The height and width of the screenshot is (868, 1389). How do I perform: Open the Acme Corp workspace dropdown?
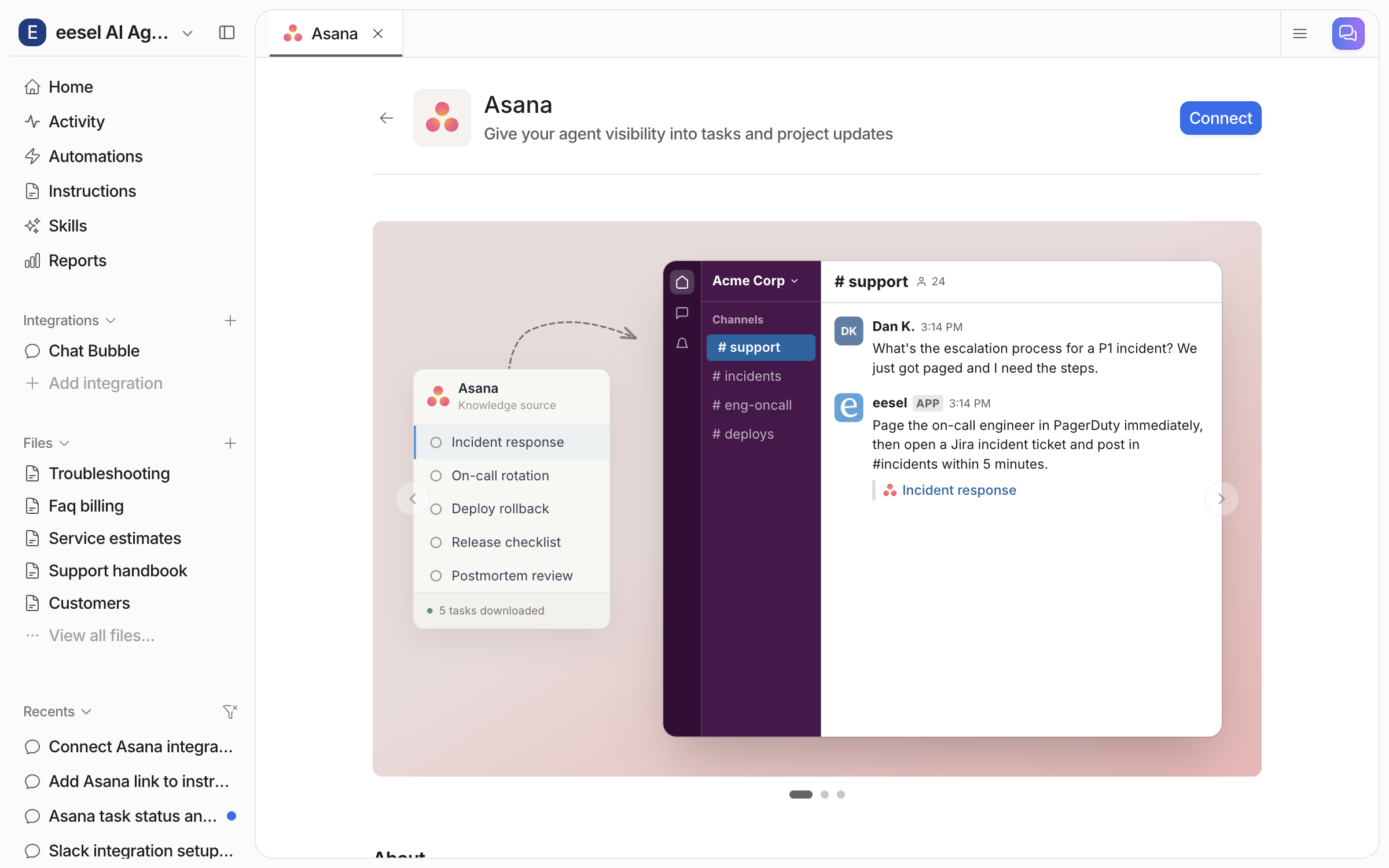click(755, 281)
